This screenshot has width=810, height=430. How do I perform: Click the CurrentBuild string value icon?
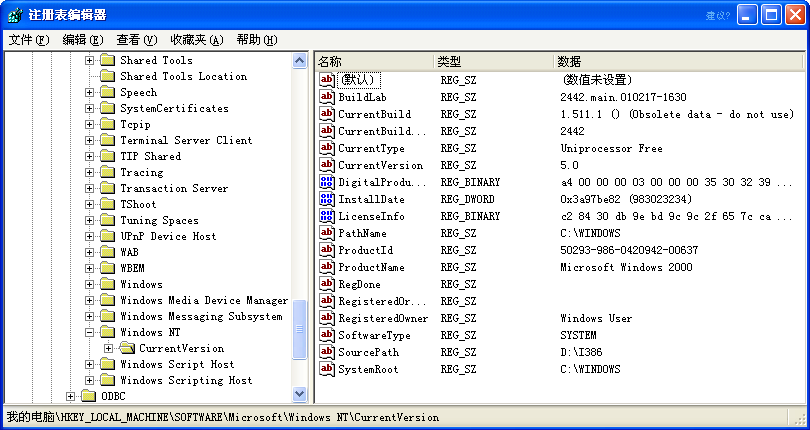pyautogui.click(x=326, y=114)
